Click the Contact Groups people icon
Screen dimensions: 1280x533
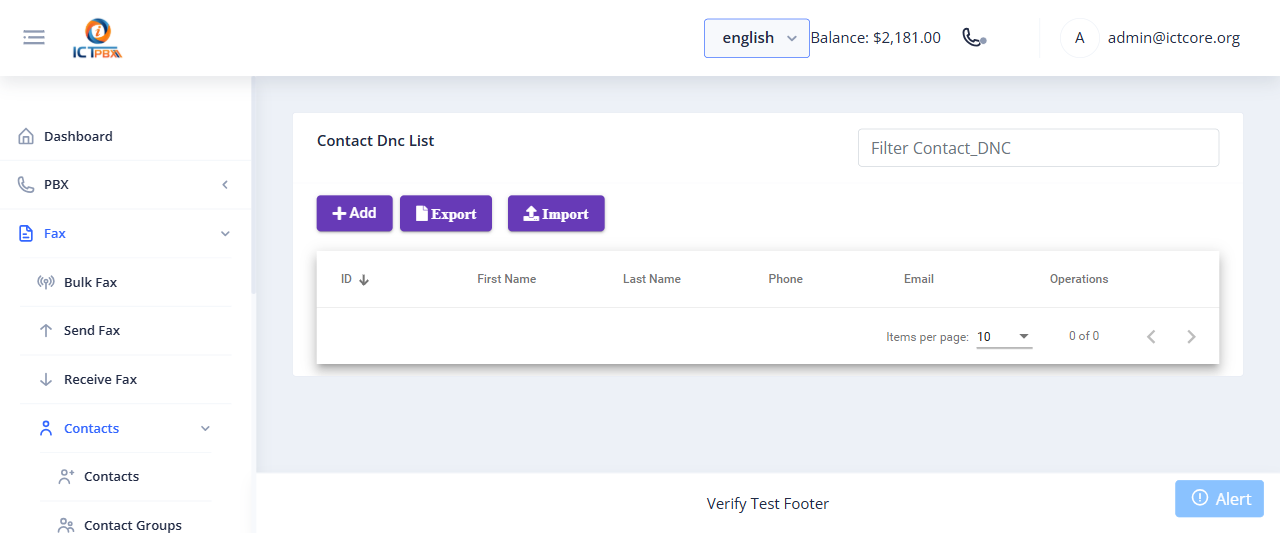click(x=66, y=525)
